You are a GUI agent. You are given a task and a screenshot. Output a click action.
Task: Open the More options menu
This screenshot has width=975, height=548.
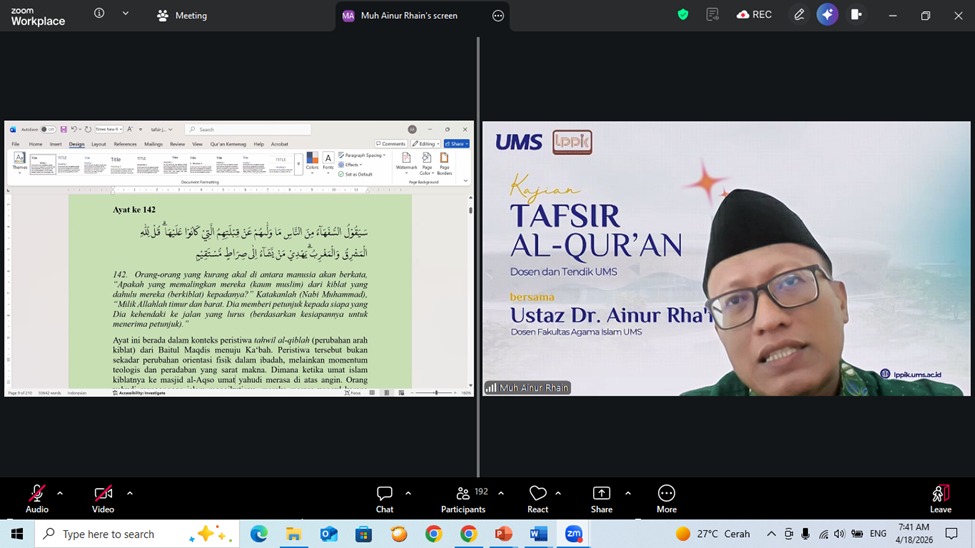tap(667, 499)
